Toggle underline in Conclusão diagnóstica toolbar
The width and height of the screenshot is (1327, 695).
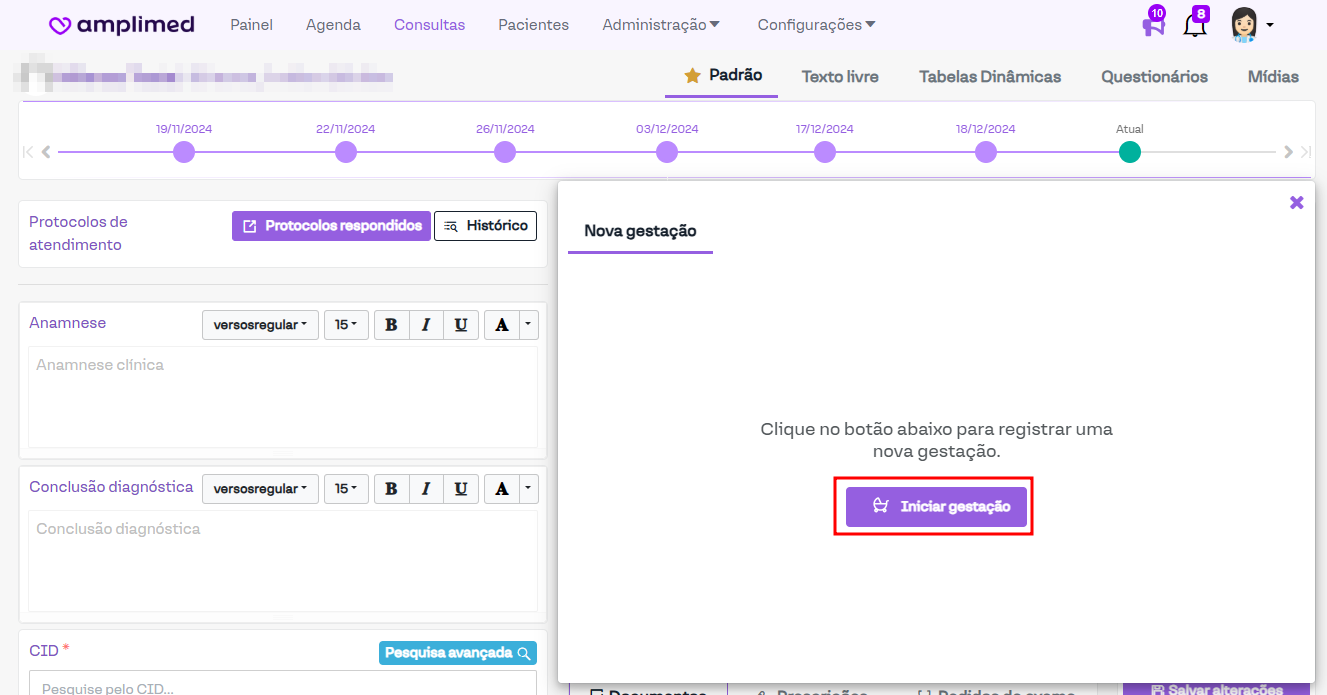click(460, 489)
